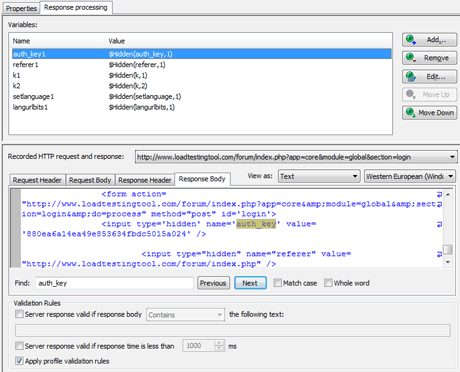Toggle the Match case checkbox
This screenshot has height=372, width=460.
(277, 283)
